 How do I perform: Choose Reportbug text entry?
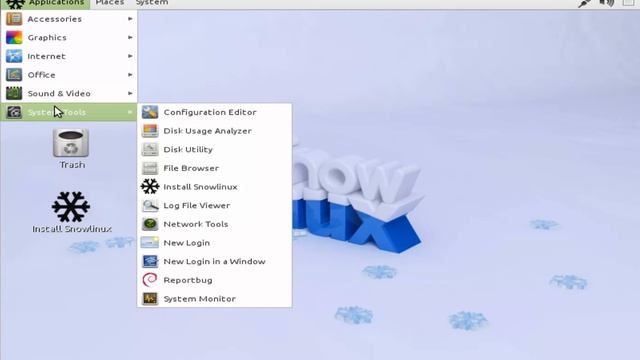pos(188,280)
